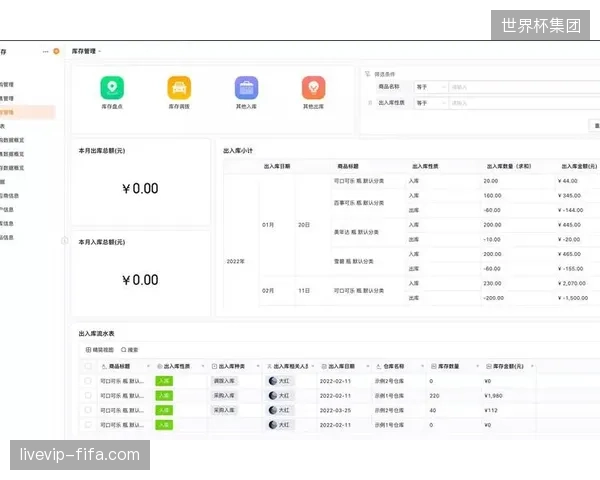Image resolution: width=600 pixels, height=480 pixels.
Task: Click the 搜索 magnifier icon
Action: pos(124,350)
